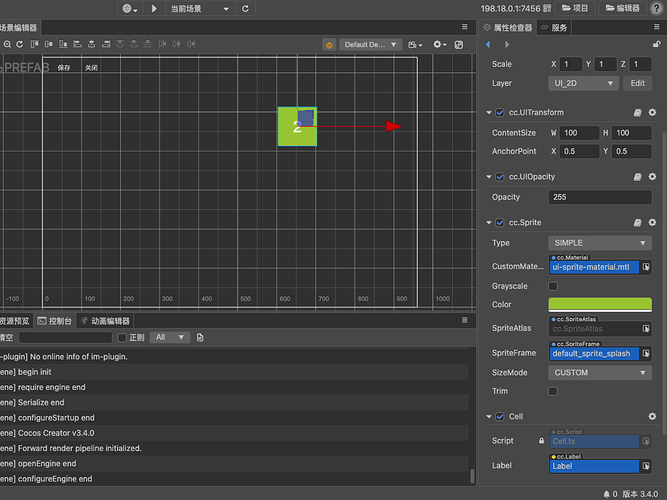Toggle the Trim checkbox
The height and width of the screenshot is (500, 667).
tap(553, 391)
